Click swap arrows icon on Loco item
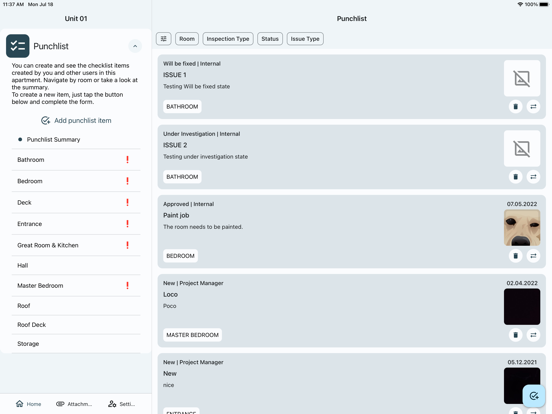This screenshot has height=414, width=552. click(x=533, y=335)
